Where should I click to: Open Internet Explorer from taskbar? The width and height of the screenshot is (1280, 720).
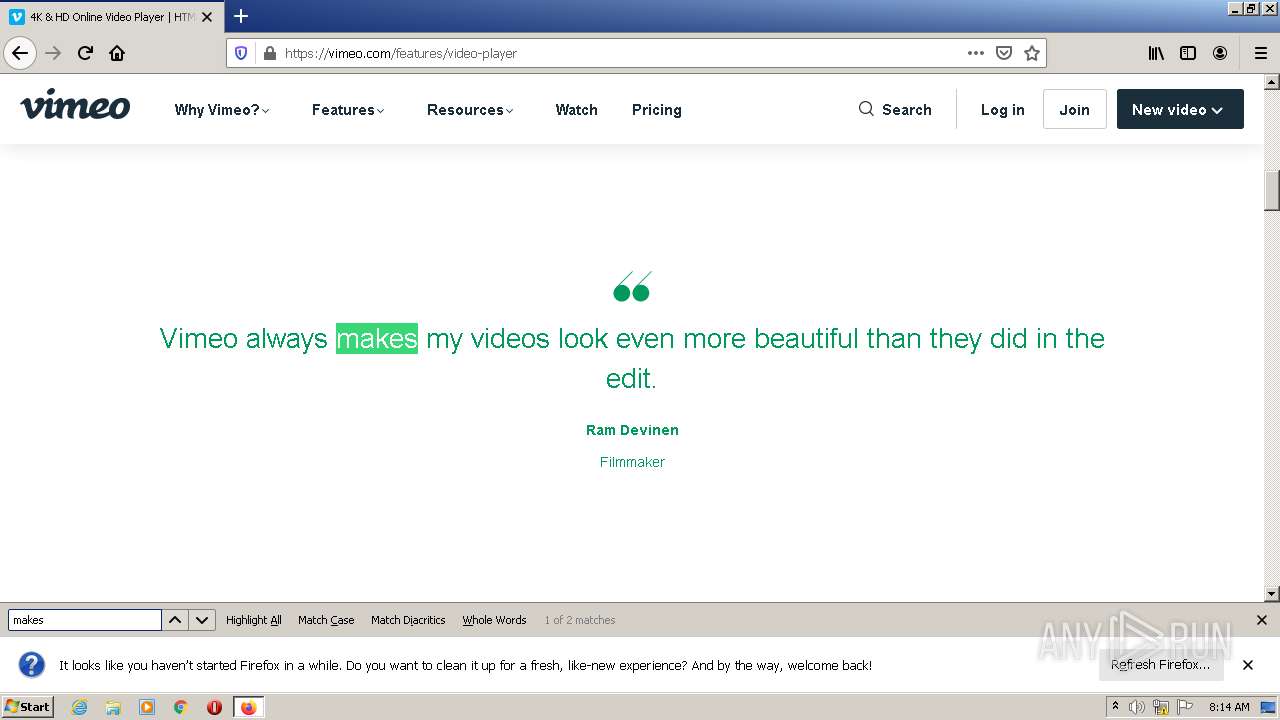click(79, 707)
